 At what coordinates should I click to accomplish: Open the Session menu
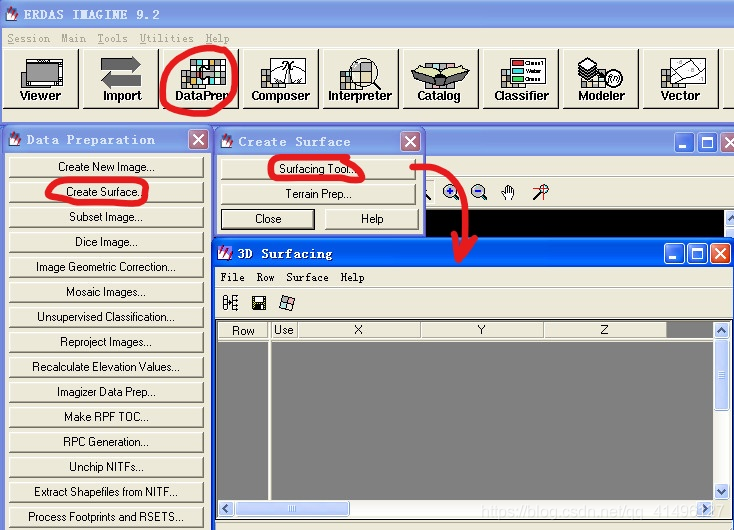(x=29, y=38)
